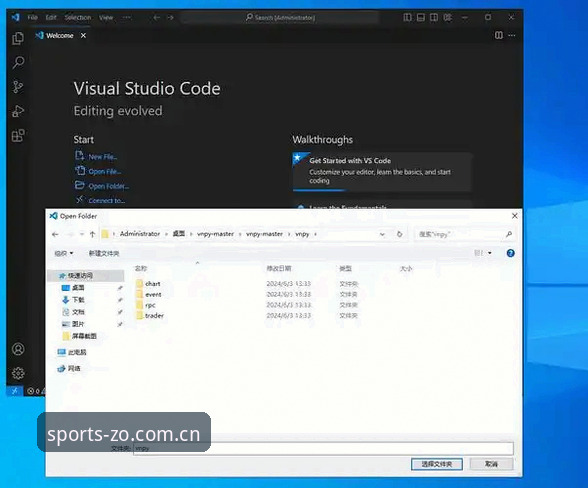Open Get Started with VS Code walkthrough
Screen dimensions: 588x488
click(x=382, y=171)
